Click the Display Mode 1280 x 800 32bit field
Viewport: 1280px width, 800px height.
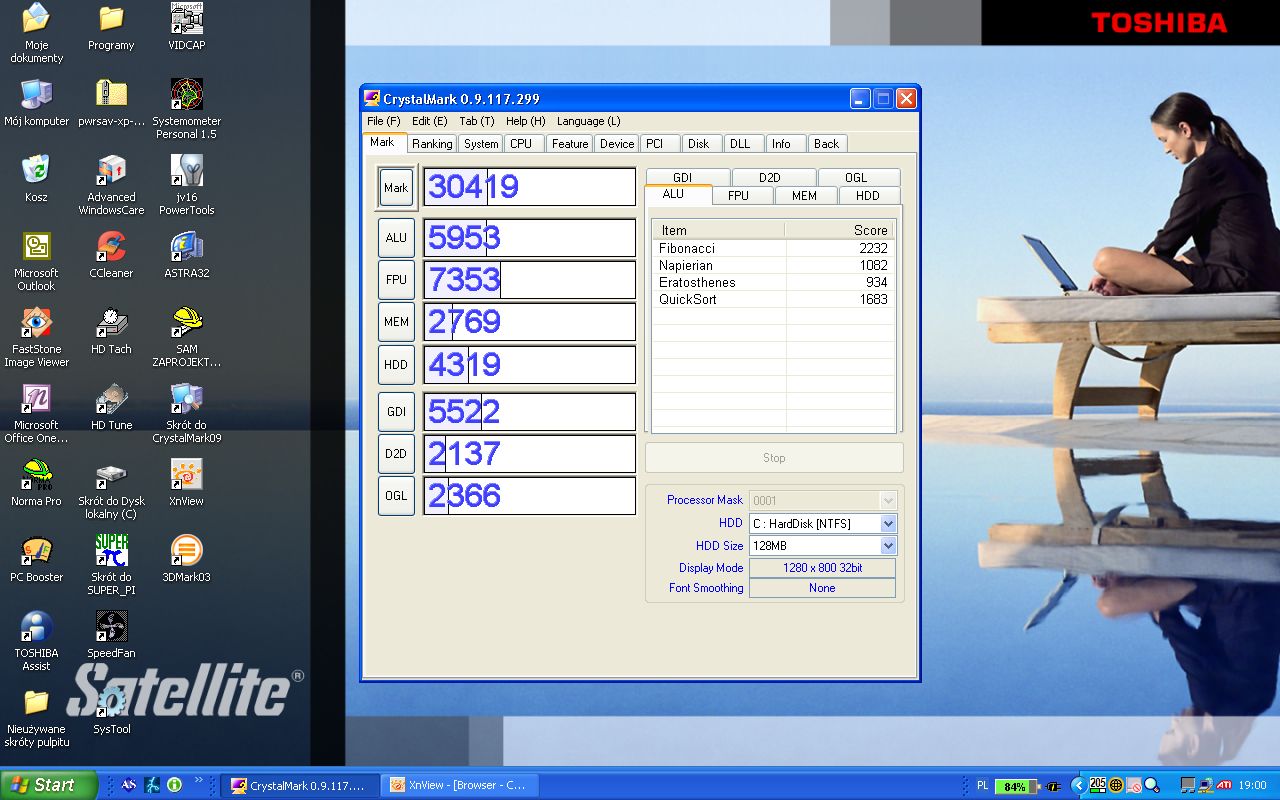click(x=822, y=568)
